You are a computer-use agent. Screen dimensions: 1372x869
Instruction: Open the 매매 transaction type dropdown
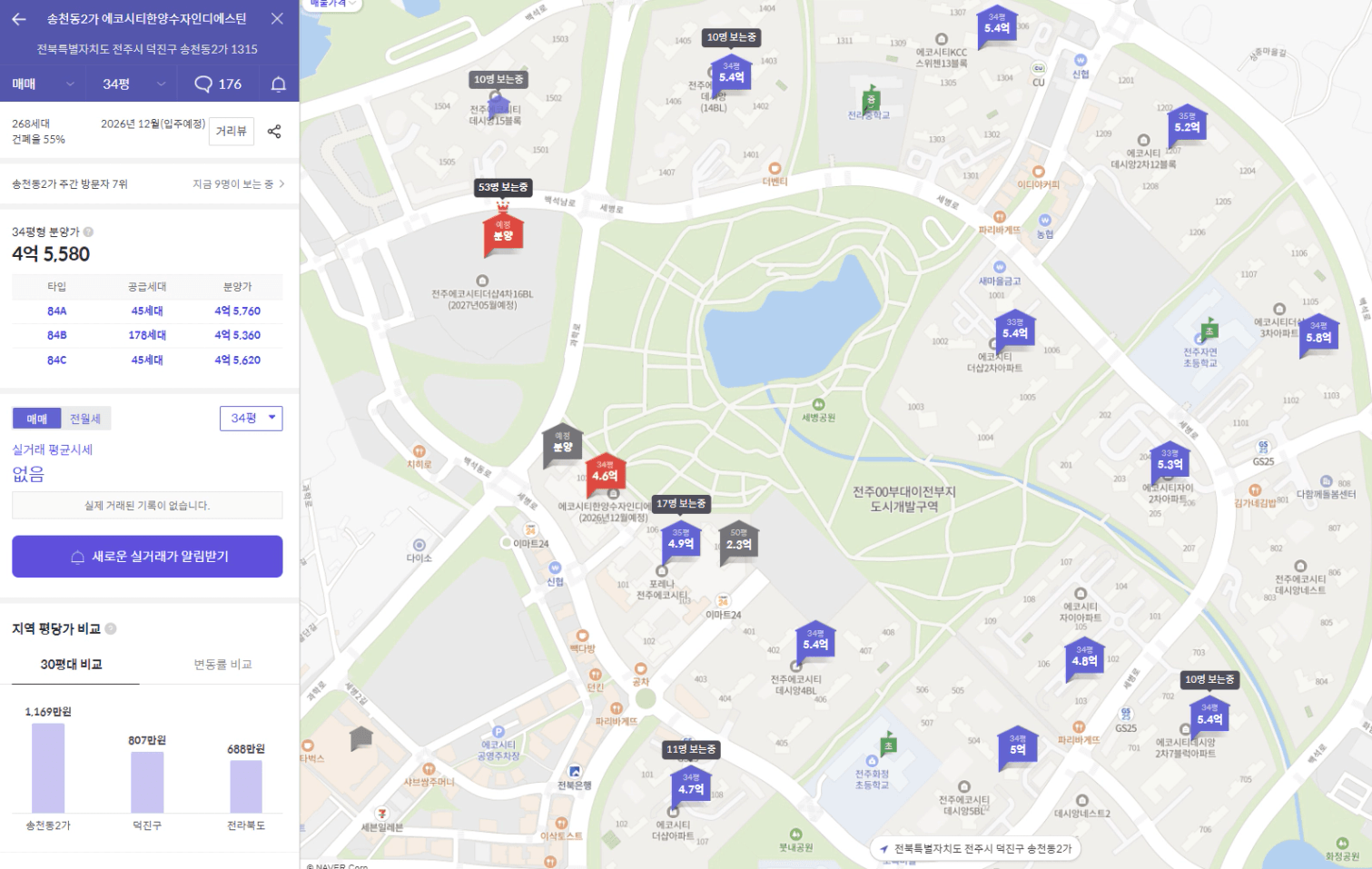click(x=43, y=84)
